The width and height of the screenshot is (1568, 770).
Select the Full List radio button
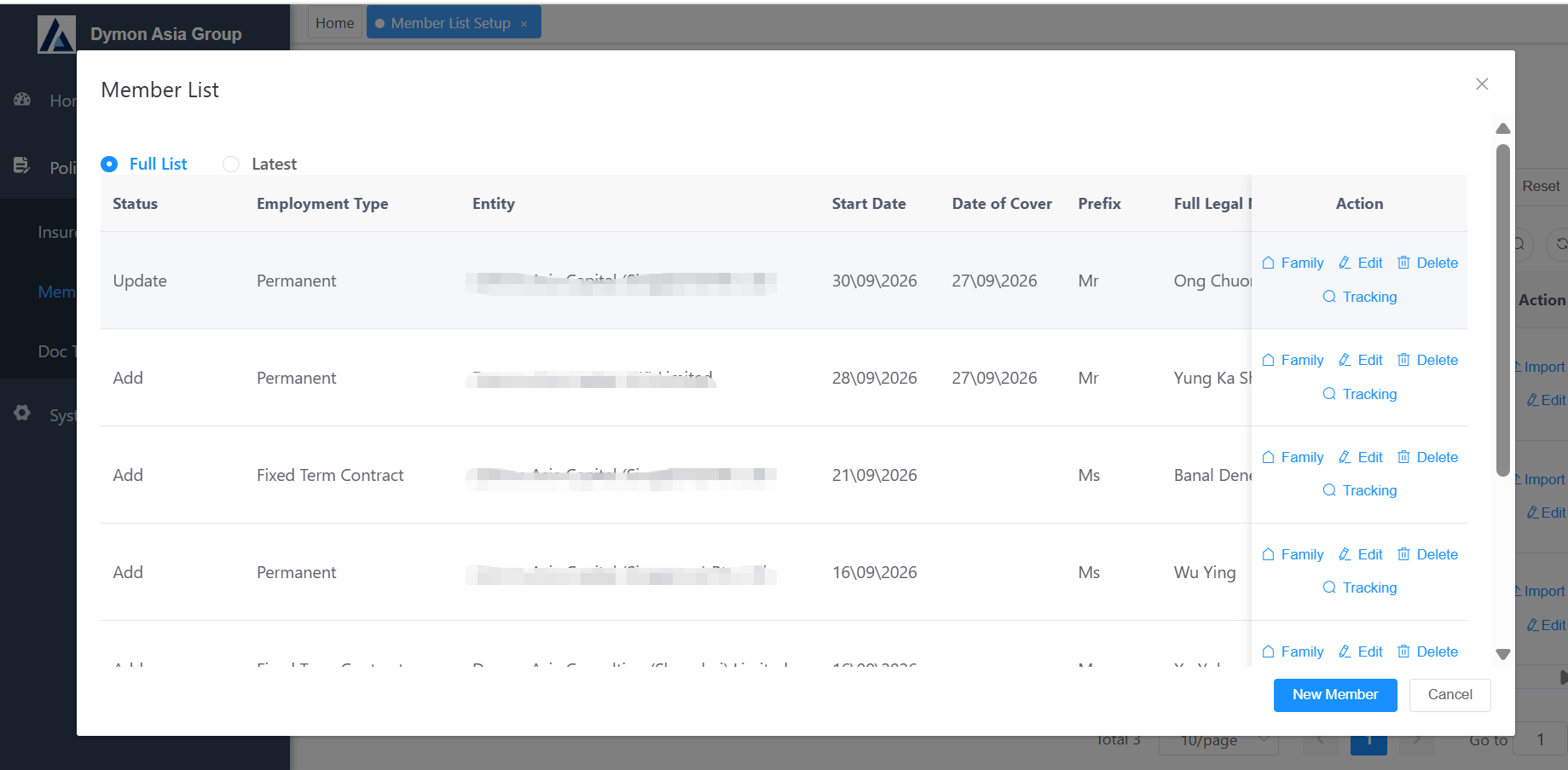click(x=109, y=164)
